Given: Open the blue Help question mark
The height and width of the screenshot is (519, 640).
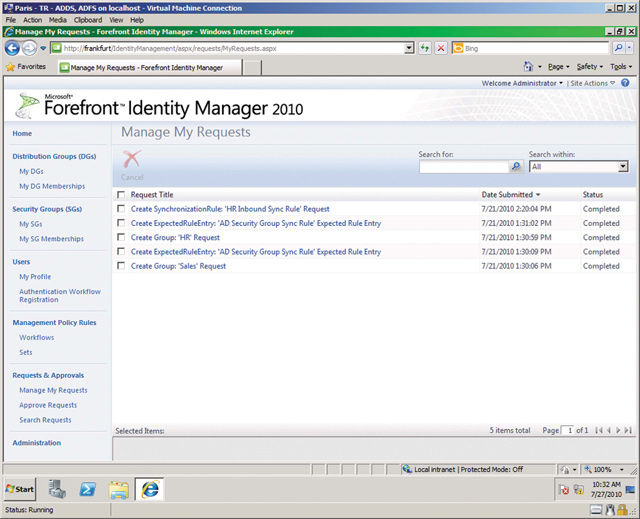Looking at the screenshot, I should pyautogui.click(x=625, y=83).
